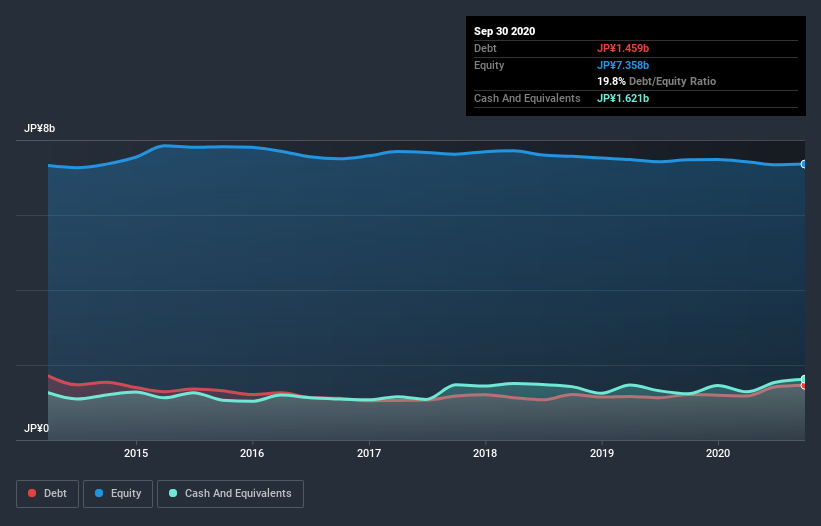
Task: Click the blue Equity legend dot
Action: click(x=99, y=493)
